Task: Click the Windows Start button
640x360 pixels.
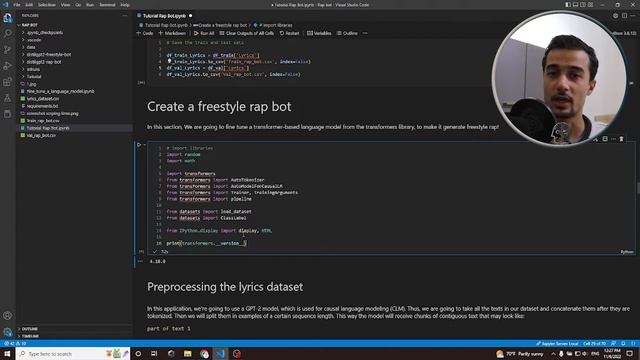Action: point(7,353)
